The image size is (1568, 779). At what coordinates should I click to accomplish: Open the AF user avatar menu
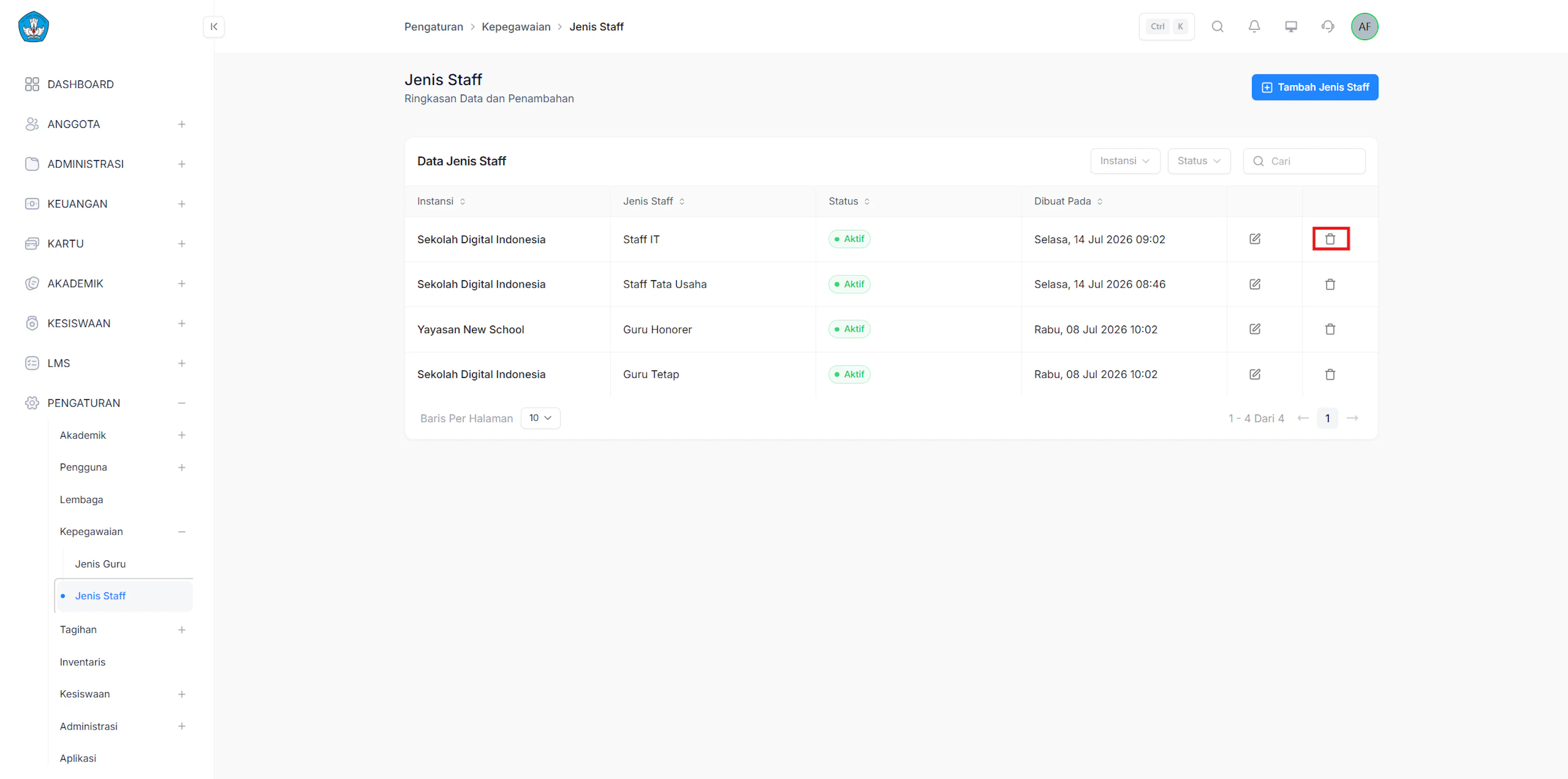point(1364,26)
